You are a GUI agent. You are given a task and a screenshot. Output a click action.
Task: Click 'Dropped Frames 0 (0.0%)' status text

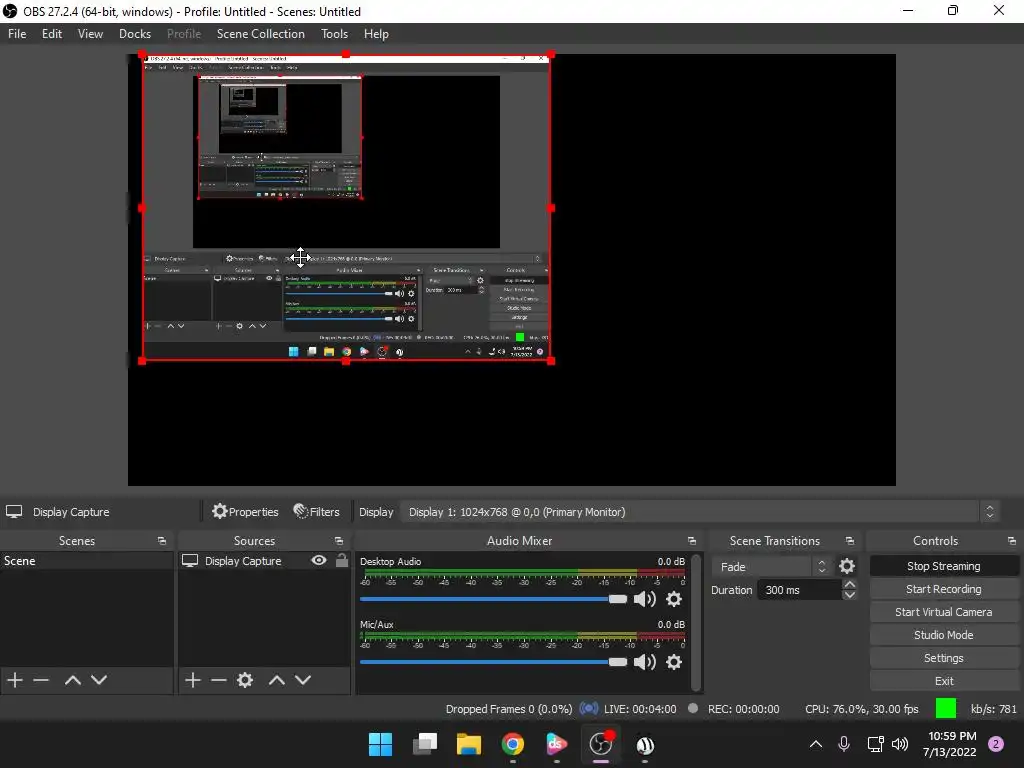509,709
